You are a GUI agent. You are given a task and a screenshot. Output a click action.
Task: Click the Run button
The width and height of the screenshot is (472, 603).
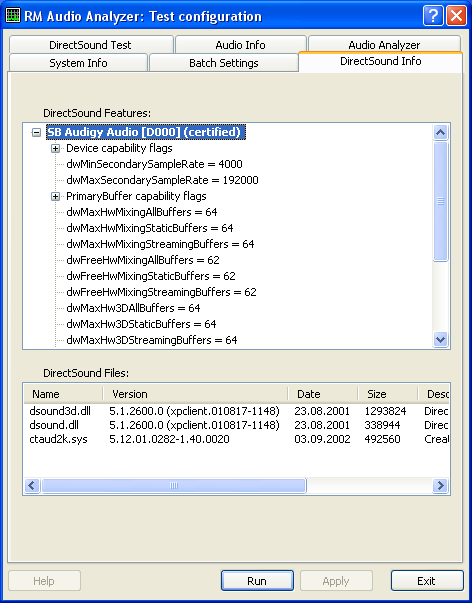(x=257, y=581)
